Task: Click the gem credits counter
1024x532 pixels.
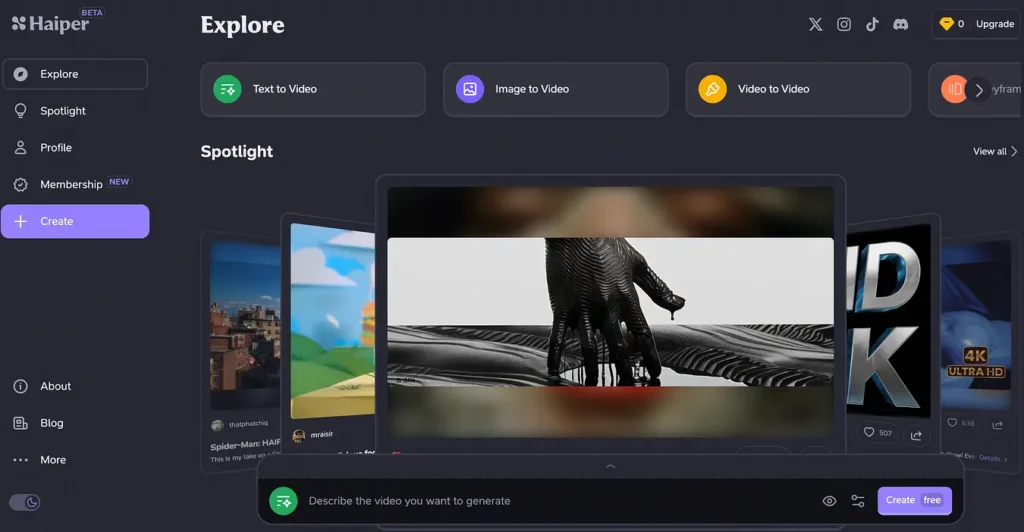Action: (952, 24)
